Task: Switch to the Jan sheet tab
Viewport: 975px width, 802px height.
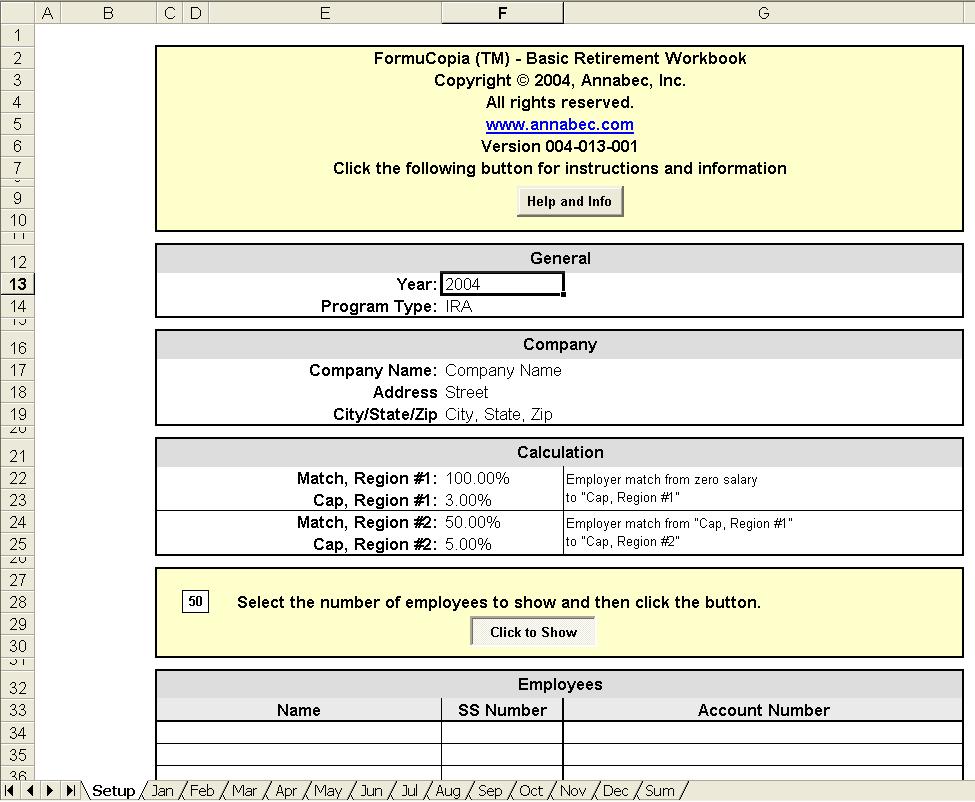Action: (162, 791)
